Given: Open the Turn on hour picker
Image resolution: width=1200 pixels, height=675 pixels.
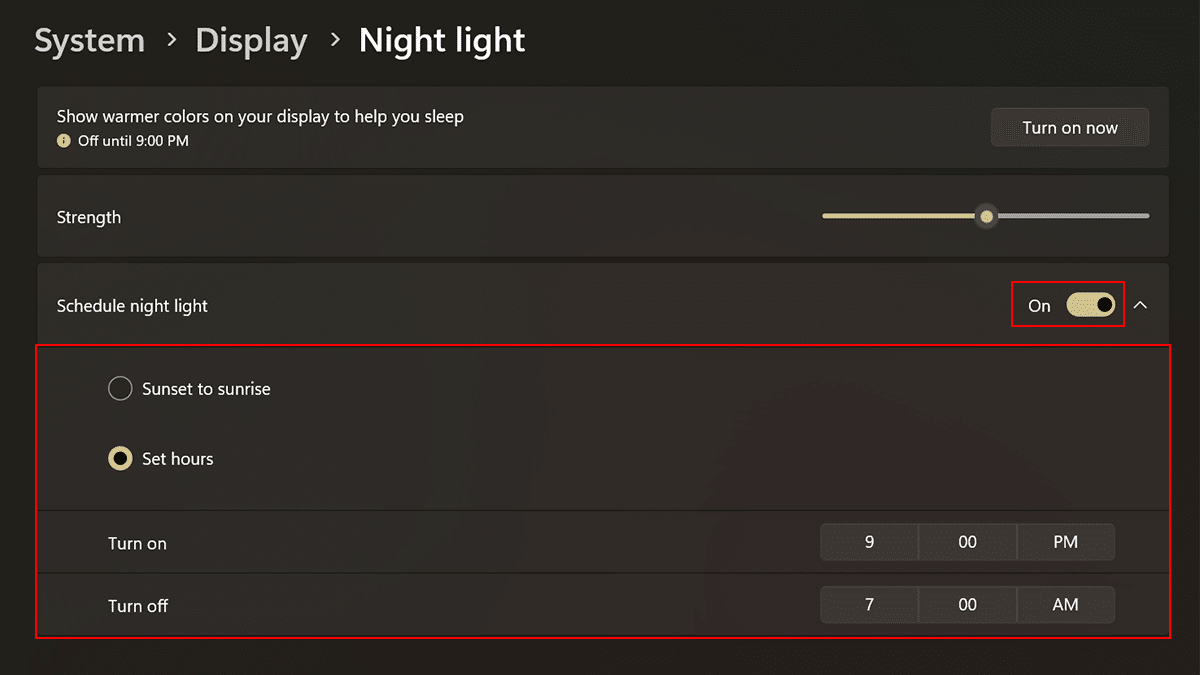Looking at the screenshot, I should [x=869, y=542].
